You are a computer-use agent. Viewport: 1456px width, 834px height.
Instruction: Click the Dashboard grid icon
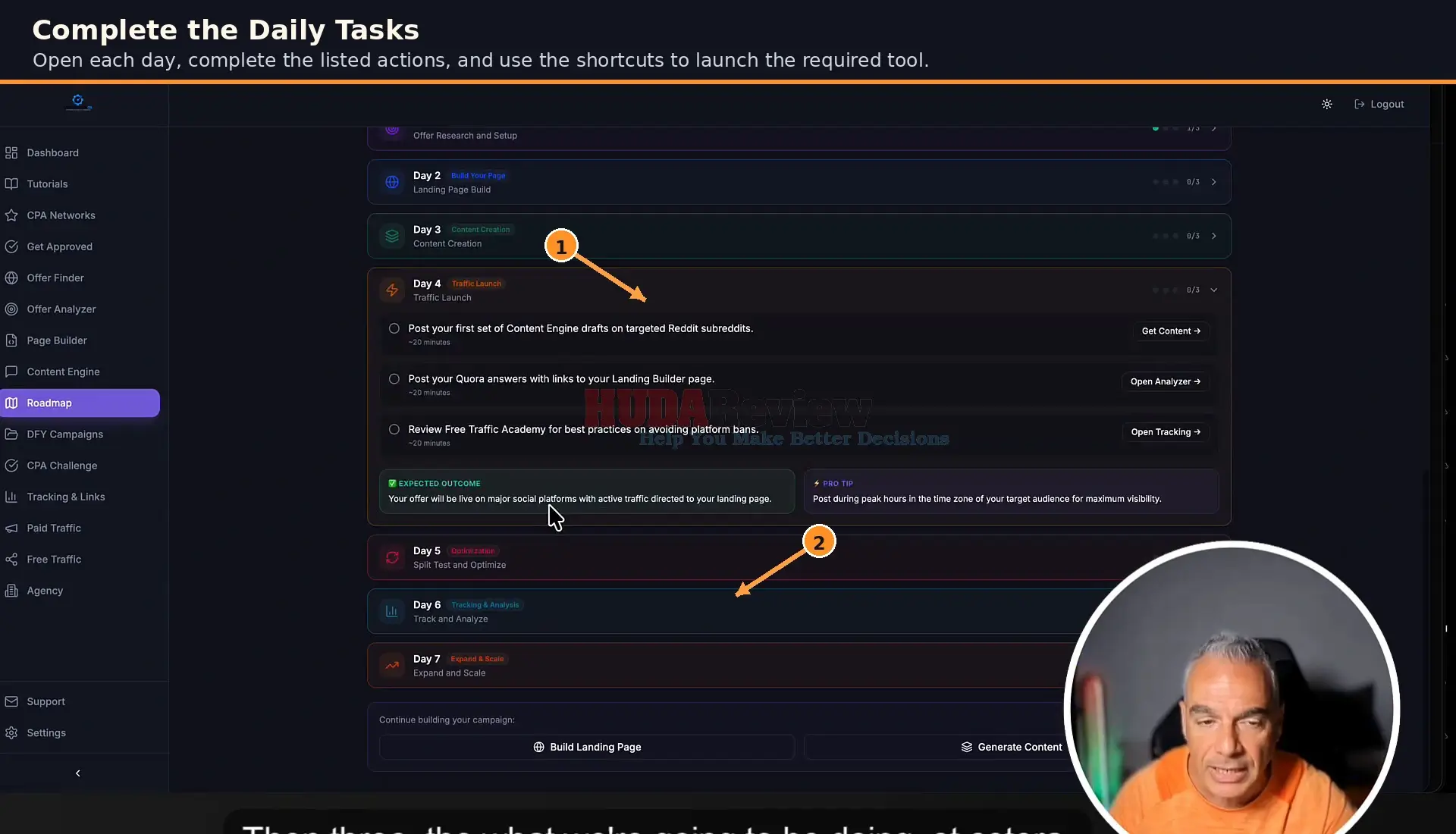11,152
